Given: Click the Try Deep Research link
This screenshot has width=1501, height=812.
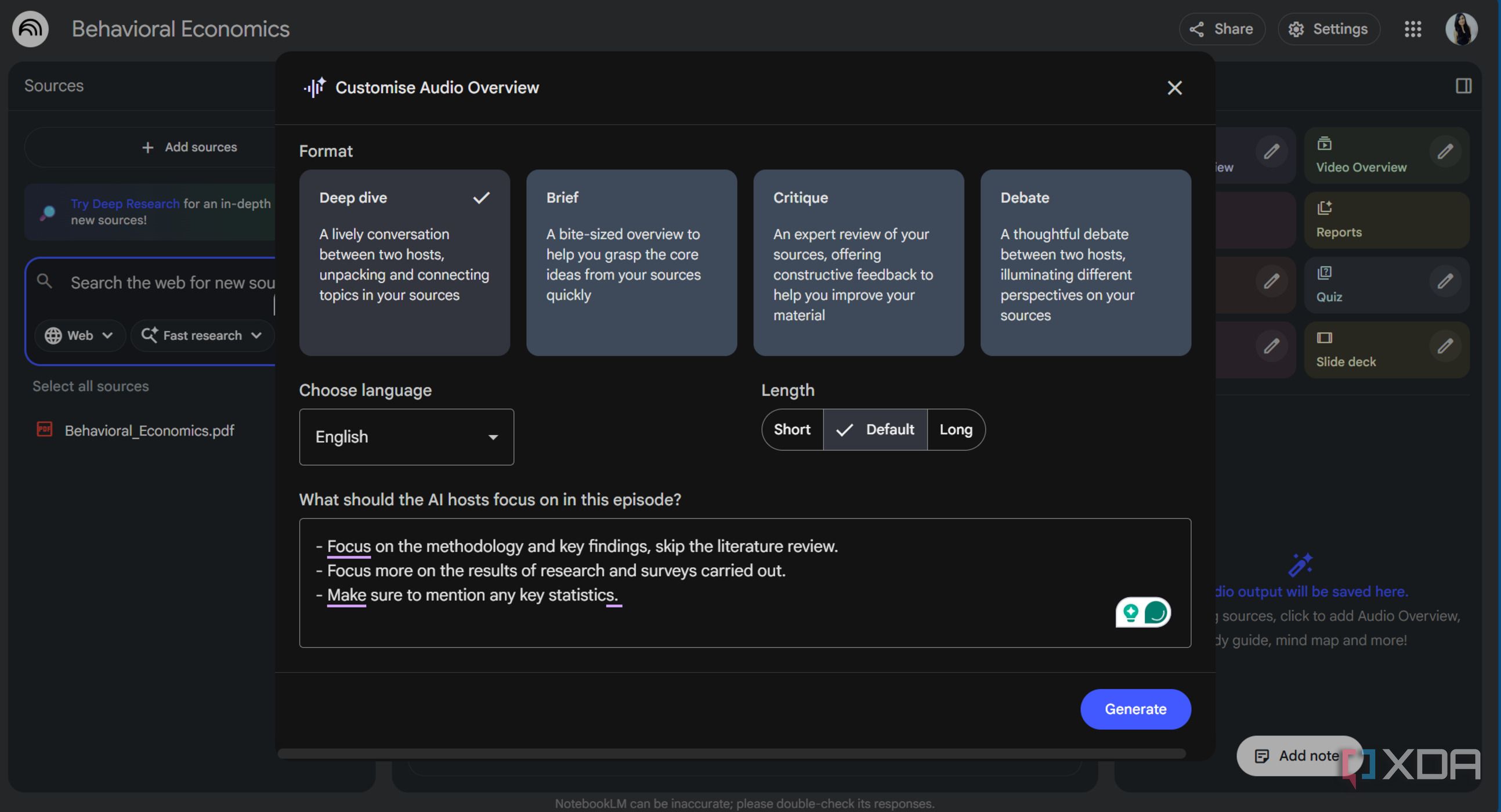Looking at the screenshot, I should click(125, 204).
